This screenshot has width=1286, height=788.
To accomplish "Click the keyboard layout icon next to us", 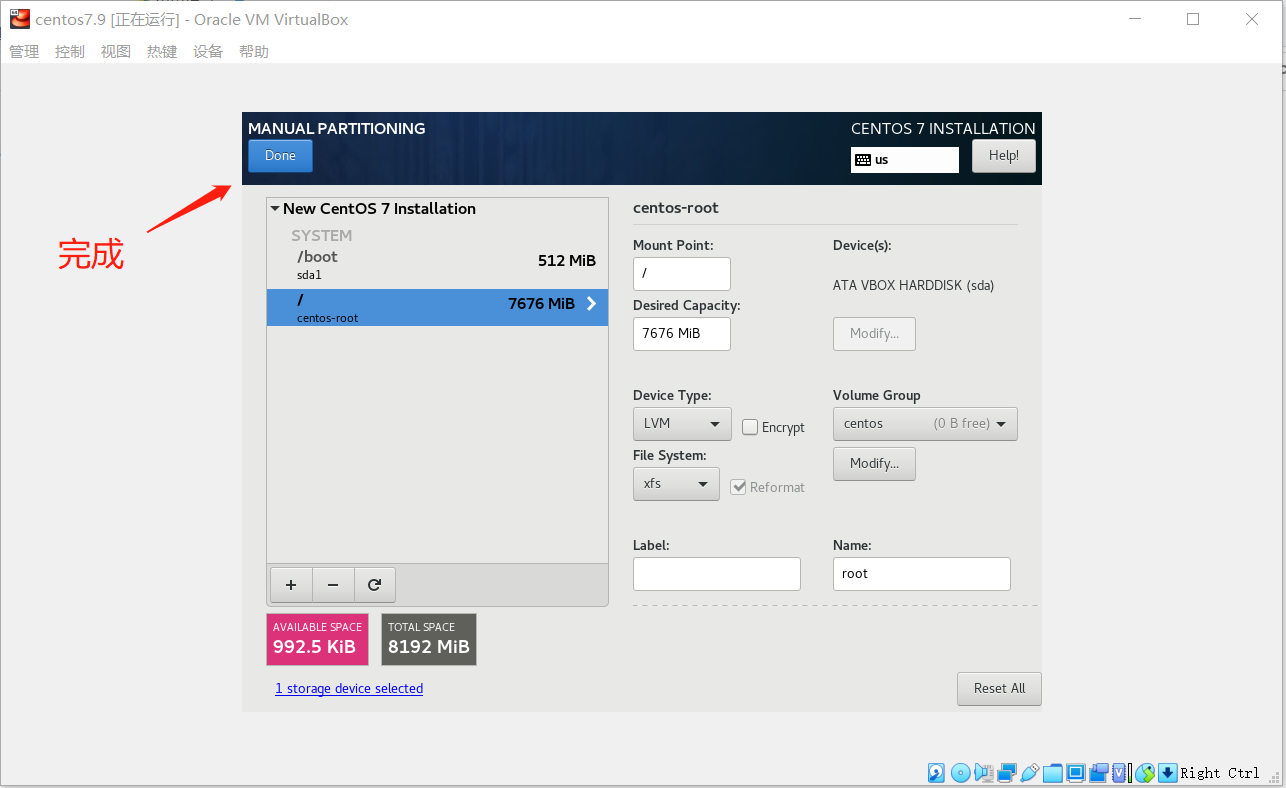I will click(863, 159).
